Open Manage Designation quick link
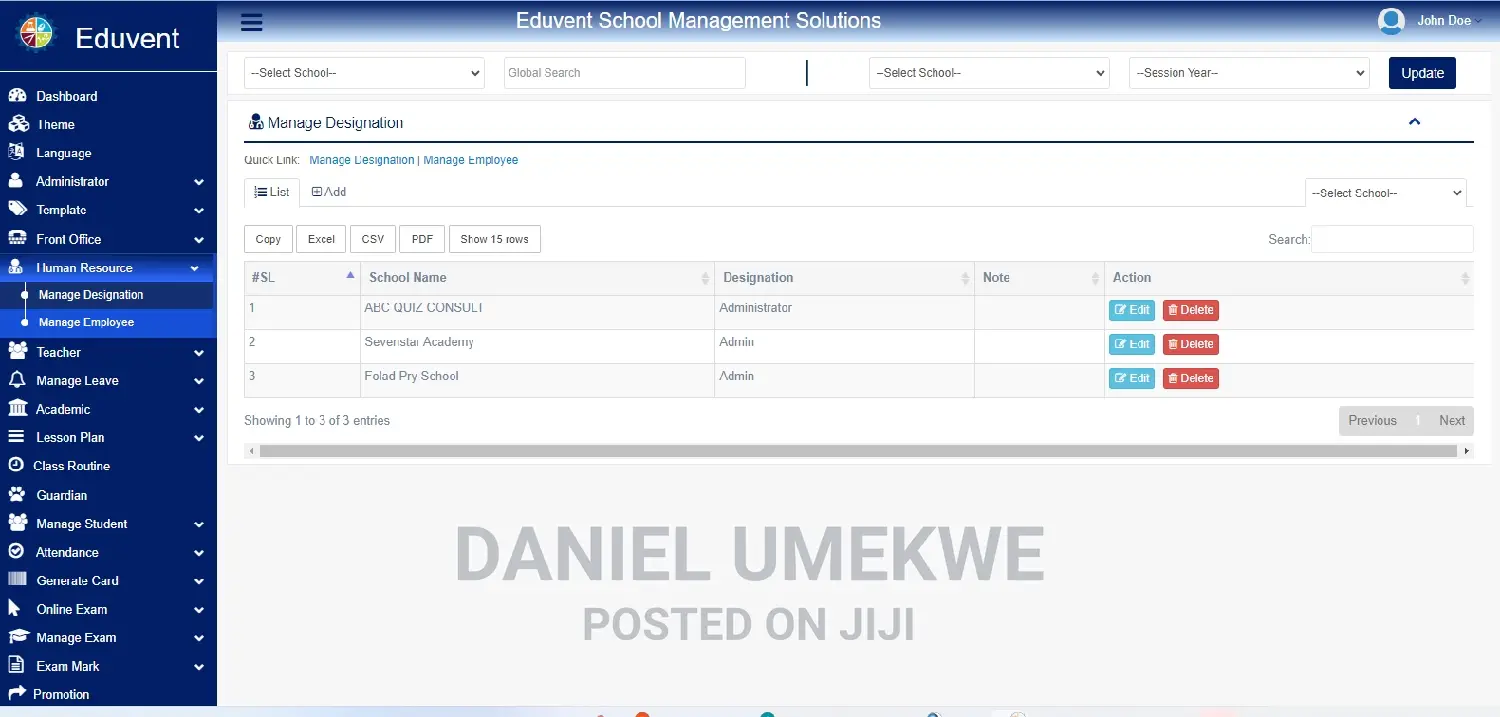1500x717 pixels. tap(362, 160)
